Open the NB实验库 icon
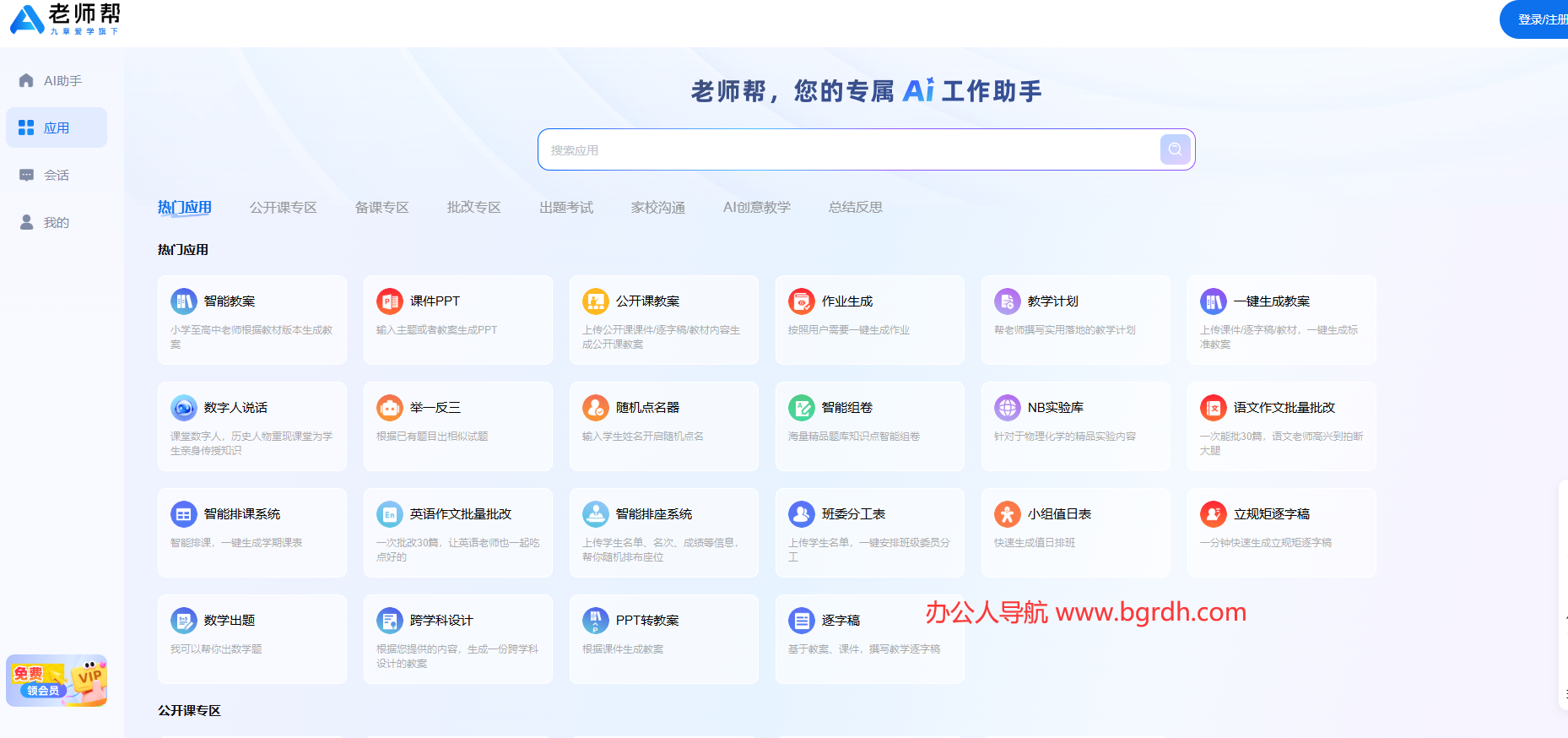The height and width of the screenshot is (738, 1568). [1008, 408]
